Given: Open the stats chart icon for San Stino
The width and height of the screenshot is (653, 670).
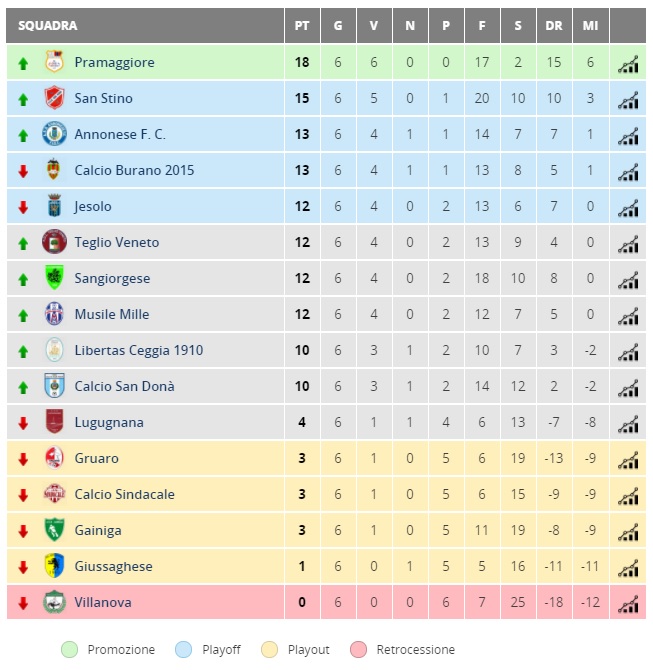Looking at the screenshot, I should pyautogui.click(x=628, y=100).
